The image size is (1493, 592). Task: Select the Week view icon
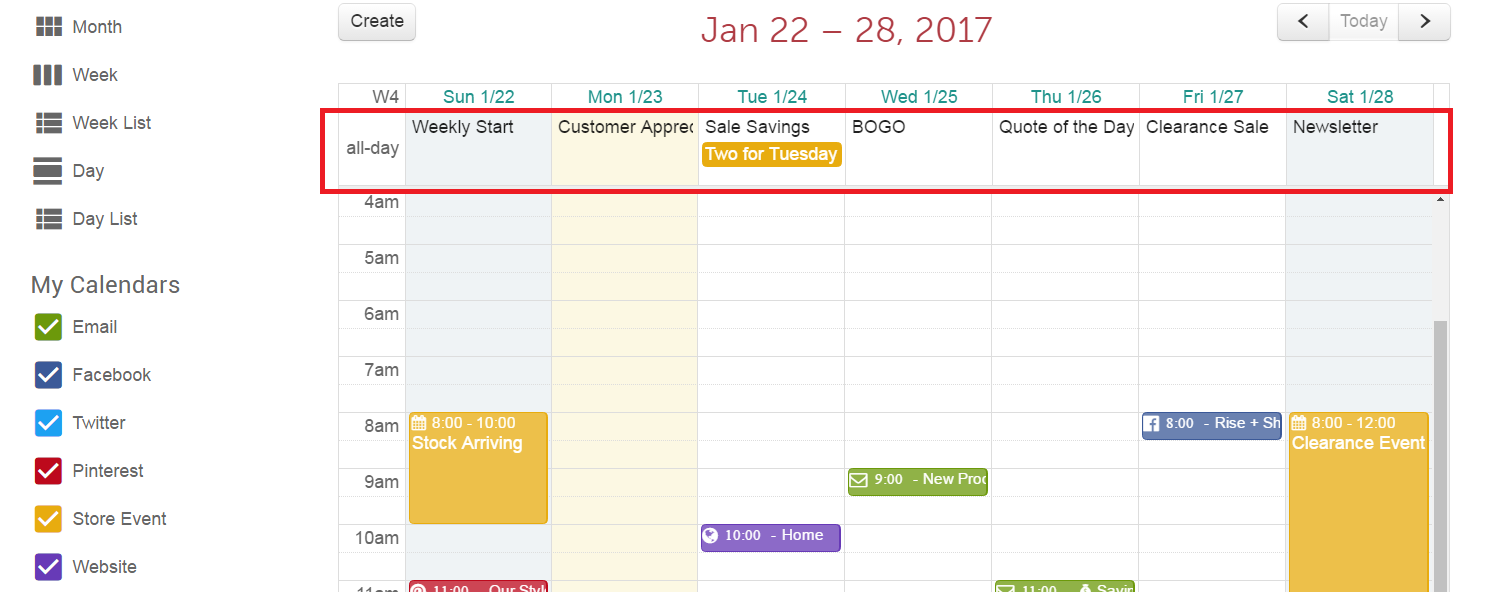(x=48, y=75)
